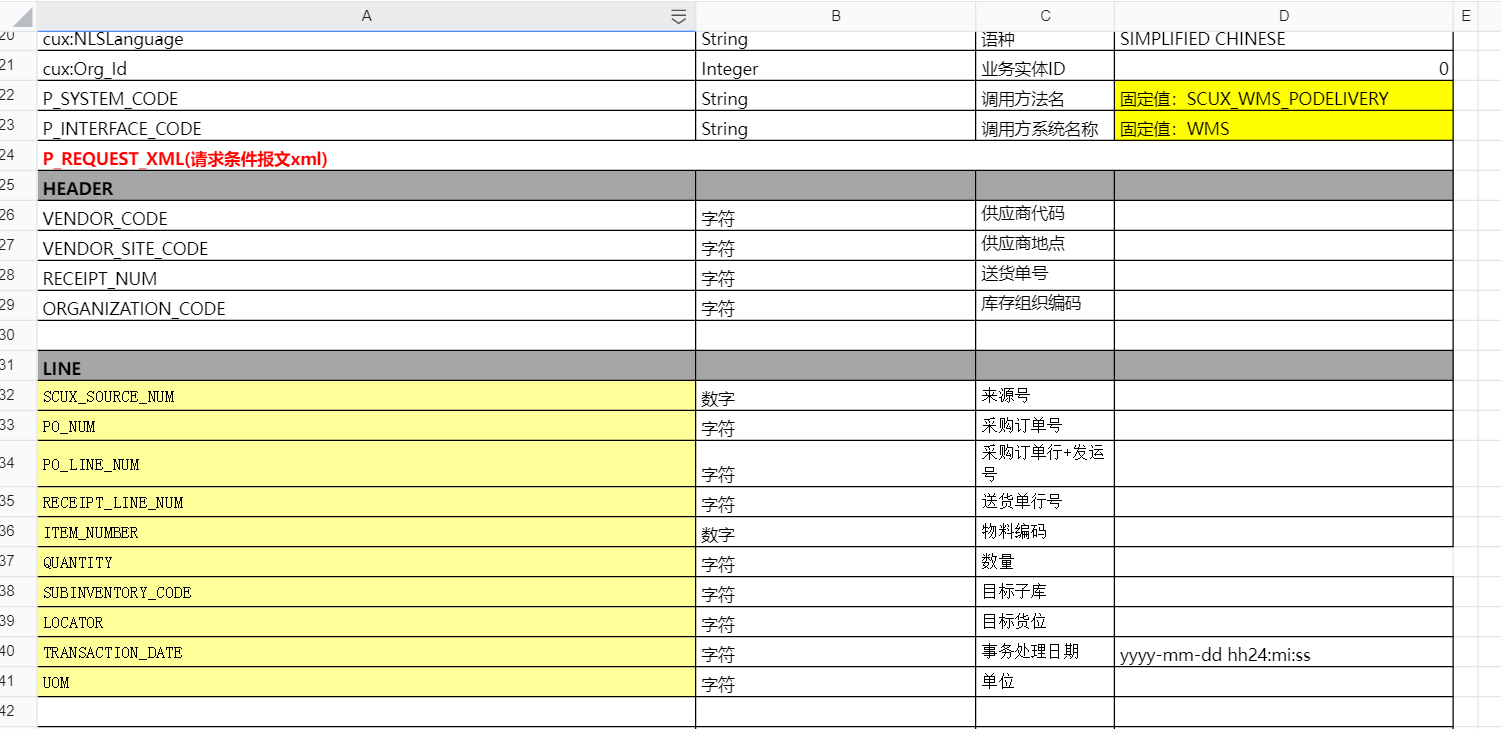1501x729 pixels.
Task: Click the ITEM_NUMBER cell
Action: (x=366, y=532)
